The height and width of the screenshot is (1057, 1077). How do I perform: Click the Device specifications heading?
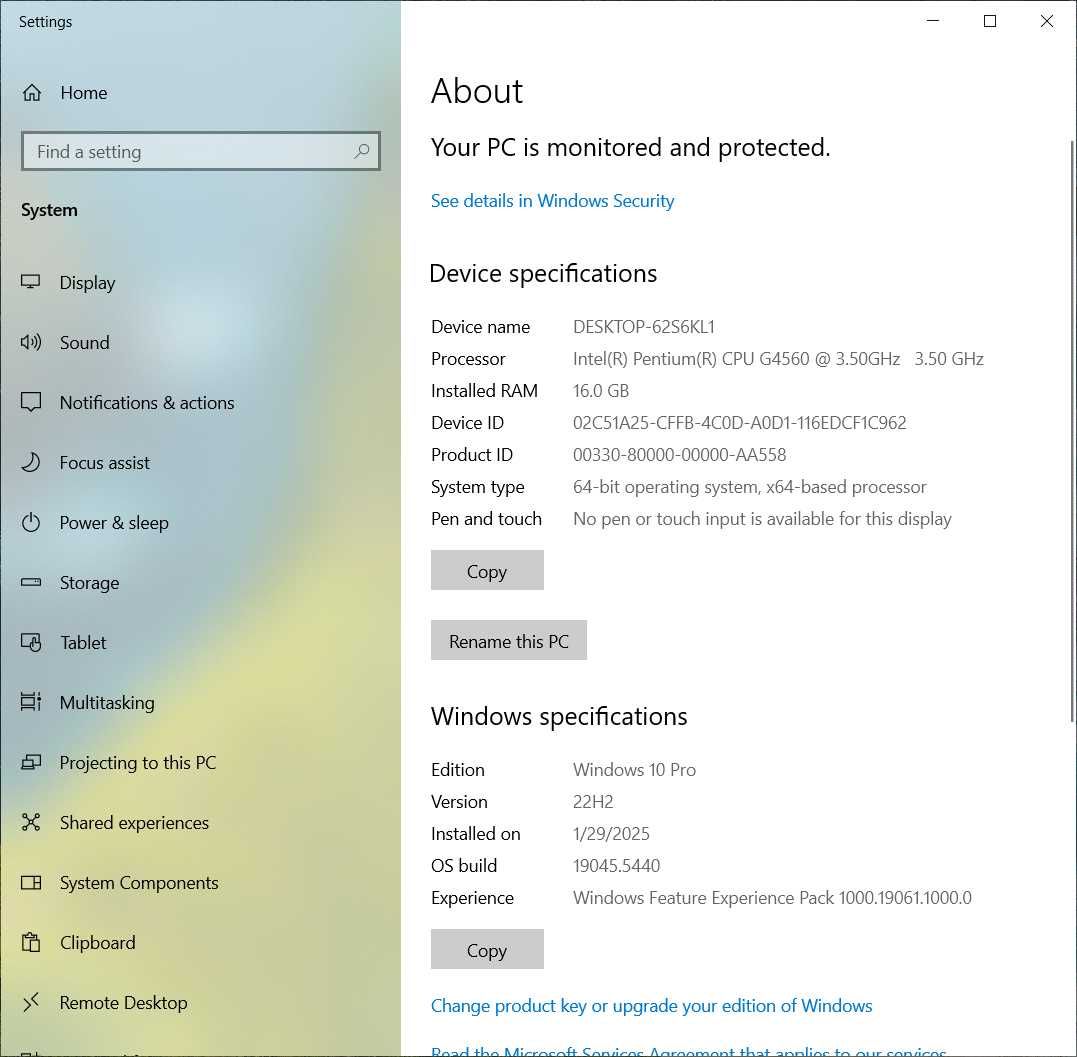(543, 273)
